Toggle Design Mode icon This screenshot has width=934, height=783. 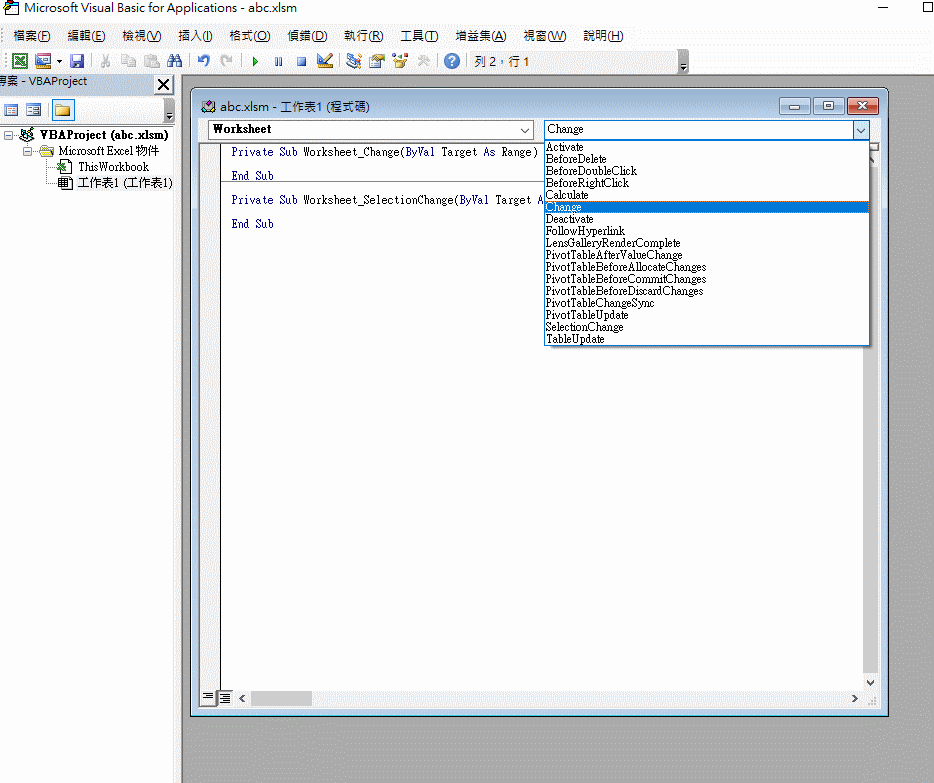[325, 61]
